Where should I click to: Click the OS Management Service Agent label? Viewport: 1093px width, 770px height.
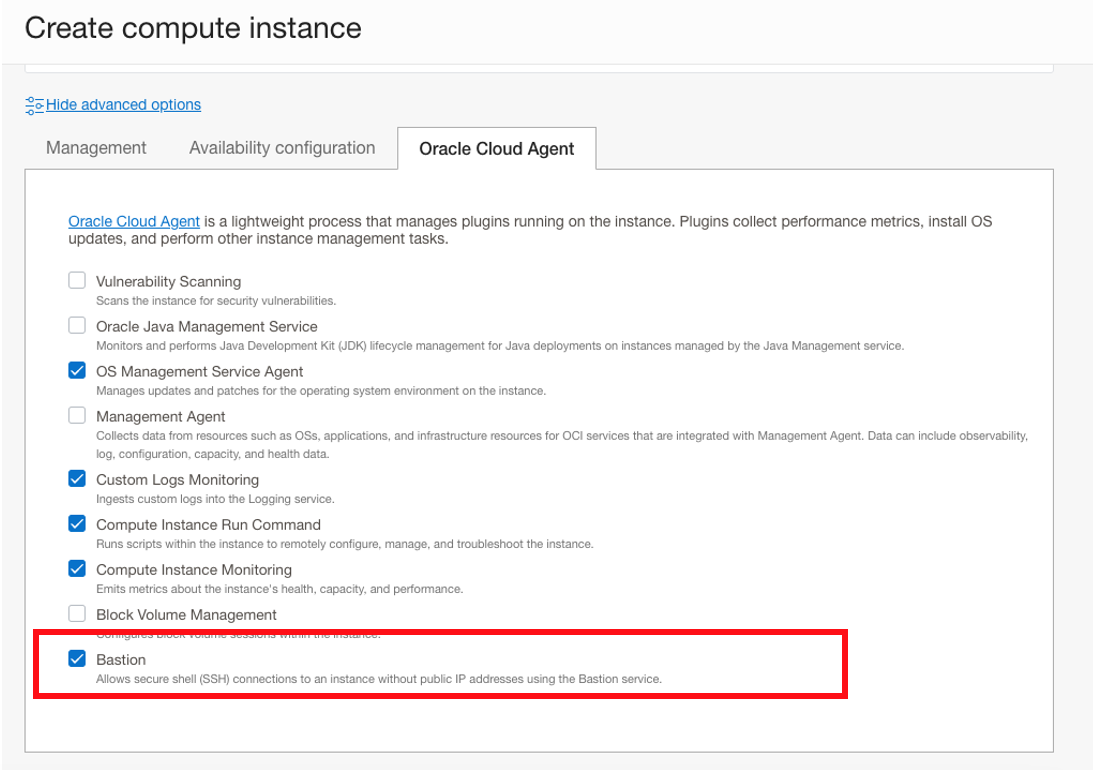coord(199,371)
